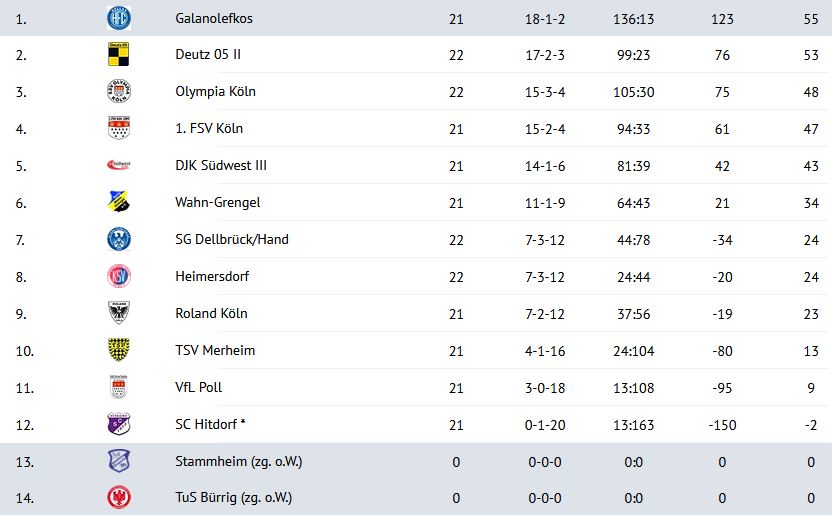The height and width of the screenshot is (517, 832).
Task: Open the DJK Südwest III red logo
Action: click(x=119, y=165)
